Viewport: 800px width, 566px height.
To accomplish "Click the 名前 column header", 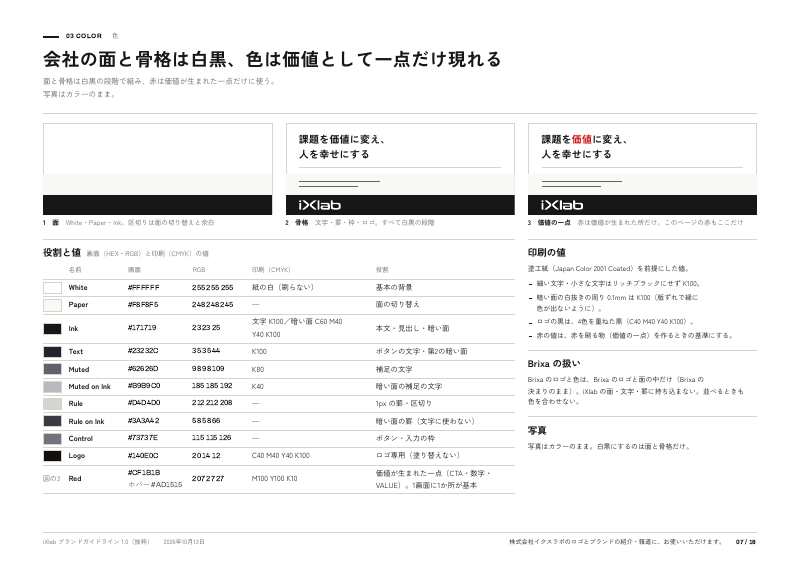I will [75, 270].
